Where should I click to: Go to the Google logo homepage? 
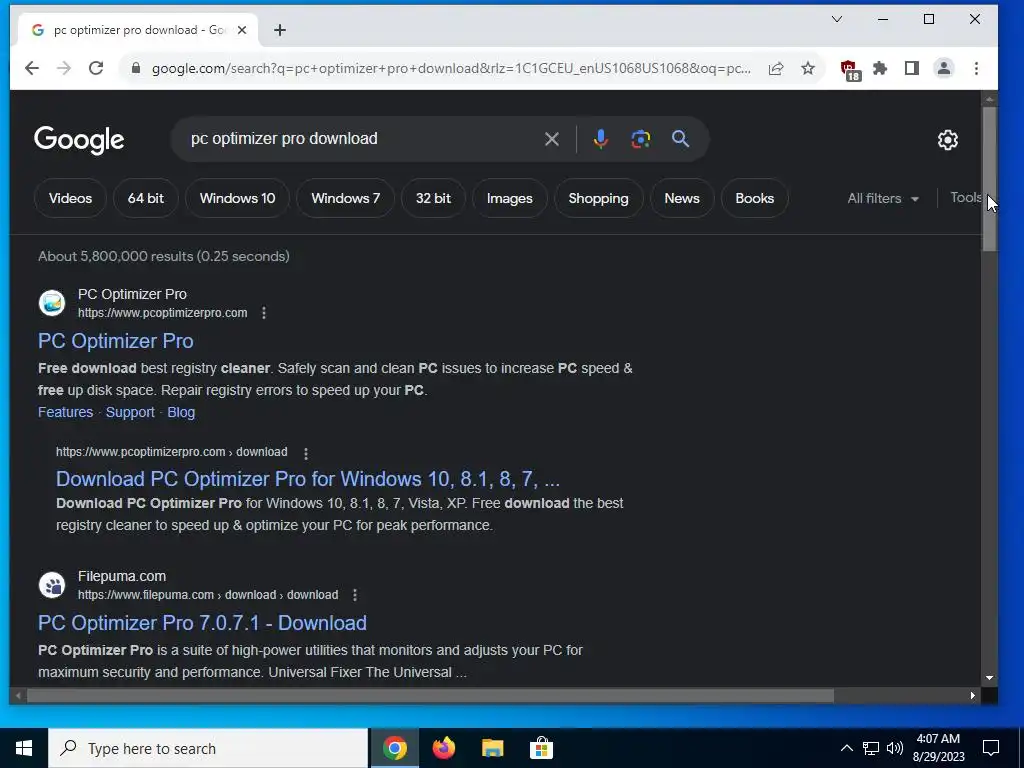[79, 140]
